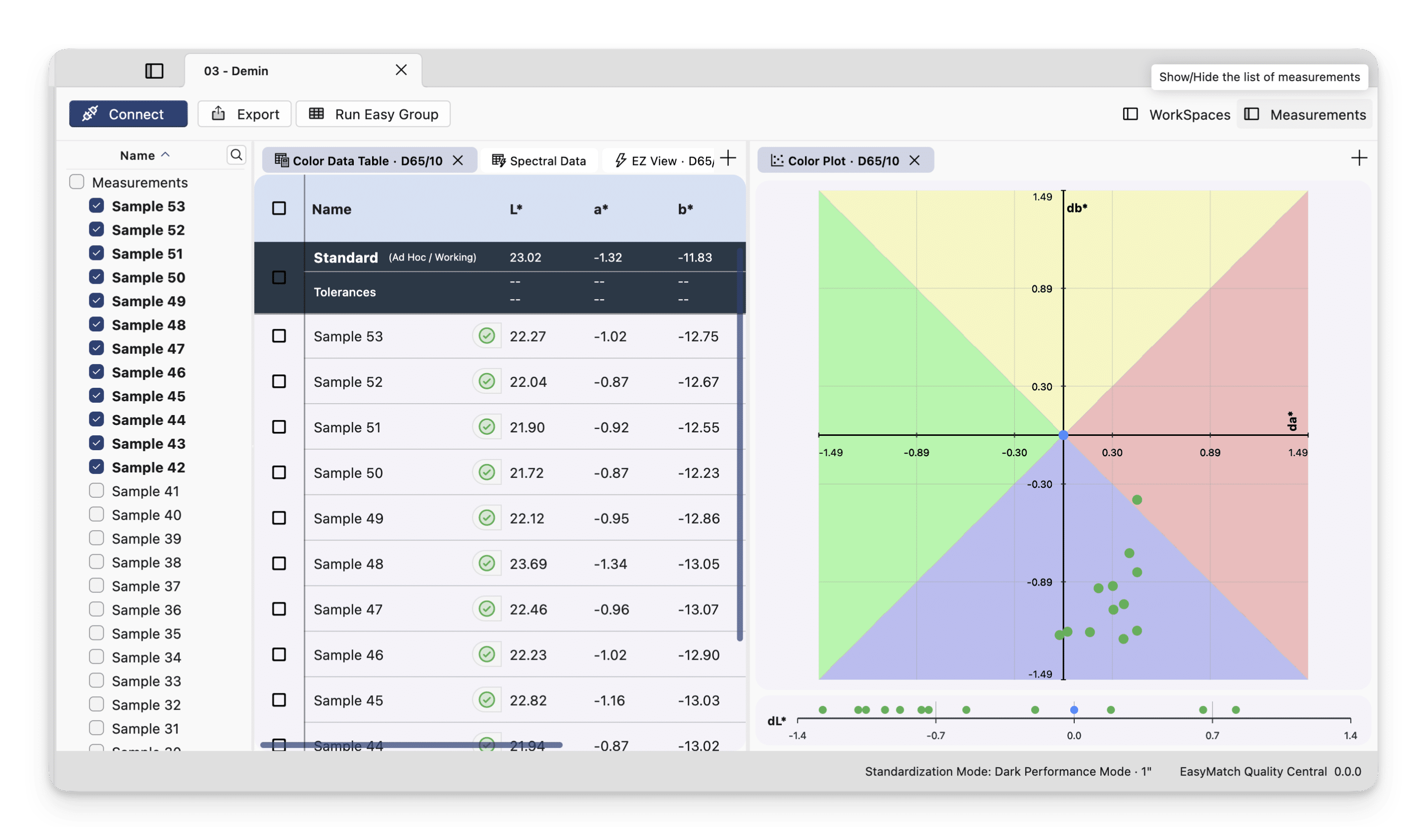Show the WorkSpaces panel
1427x840 pixels.
point(1176,114)
